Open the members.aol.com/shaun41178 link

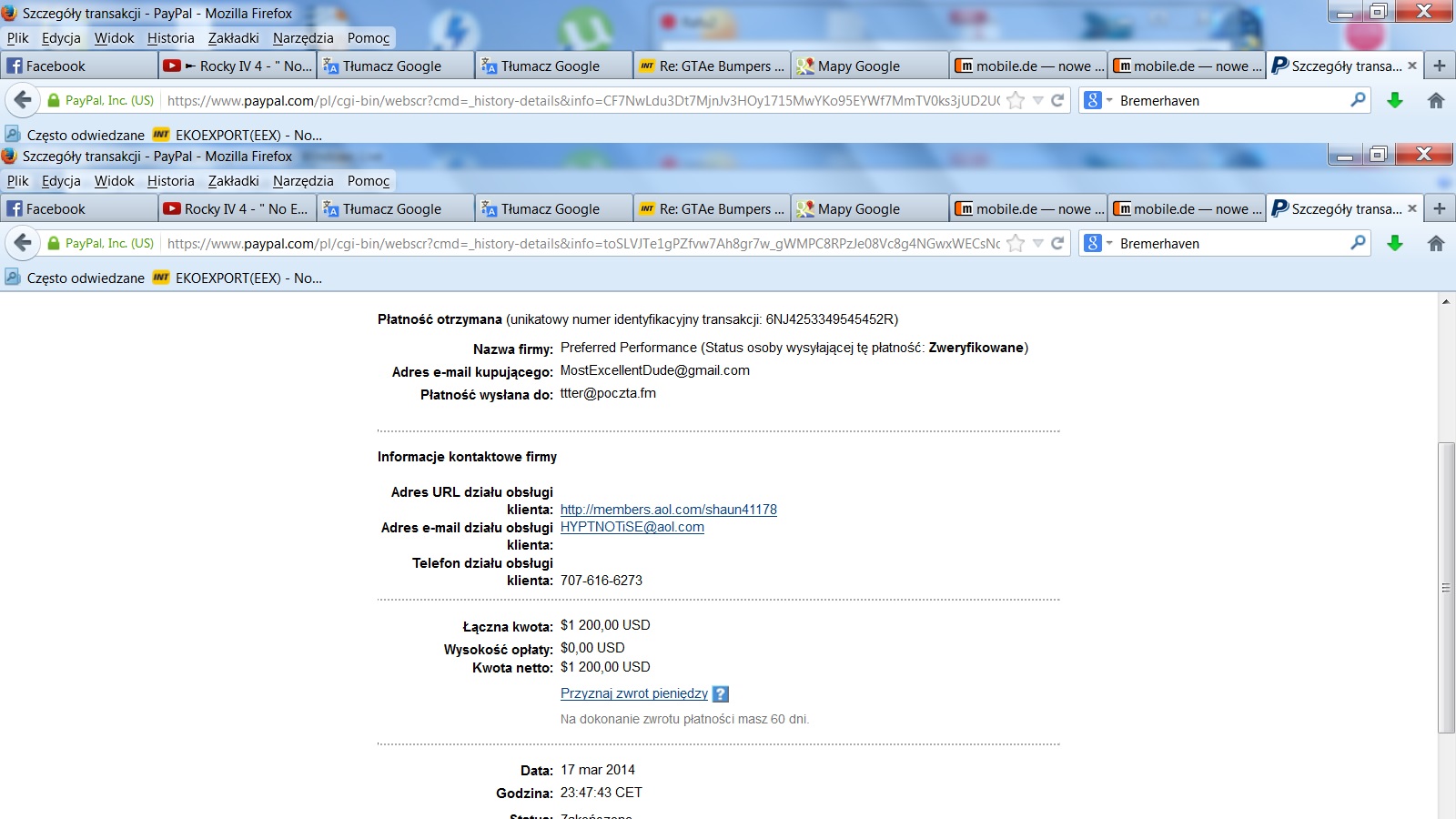[669, 510]
